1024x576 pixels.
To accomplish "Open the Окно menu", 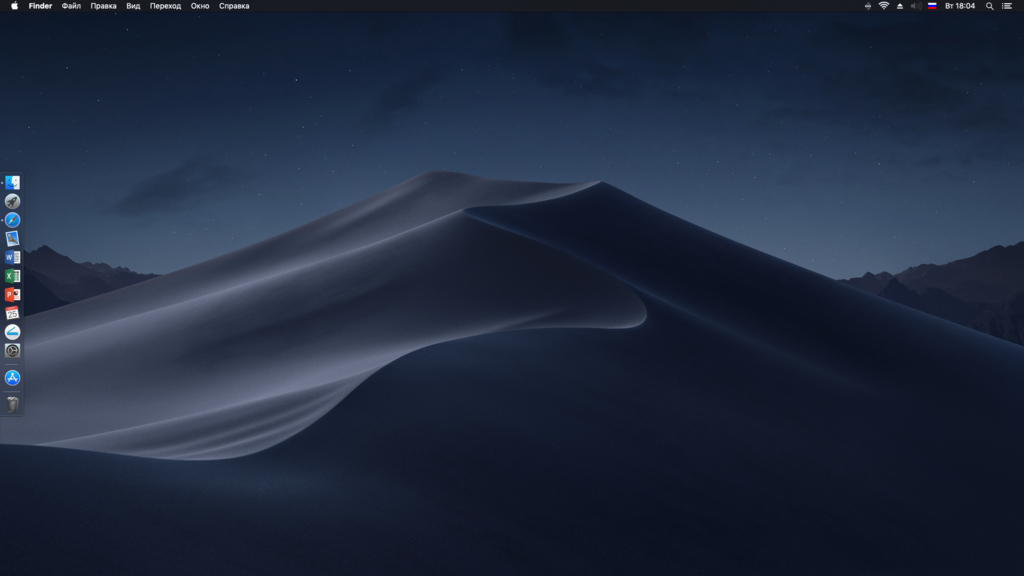I will point(200,6).
